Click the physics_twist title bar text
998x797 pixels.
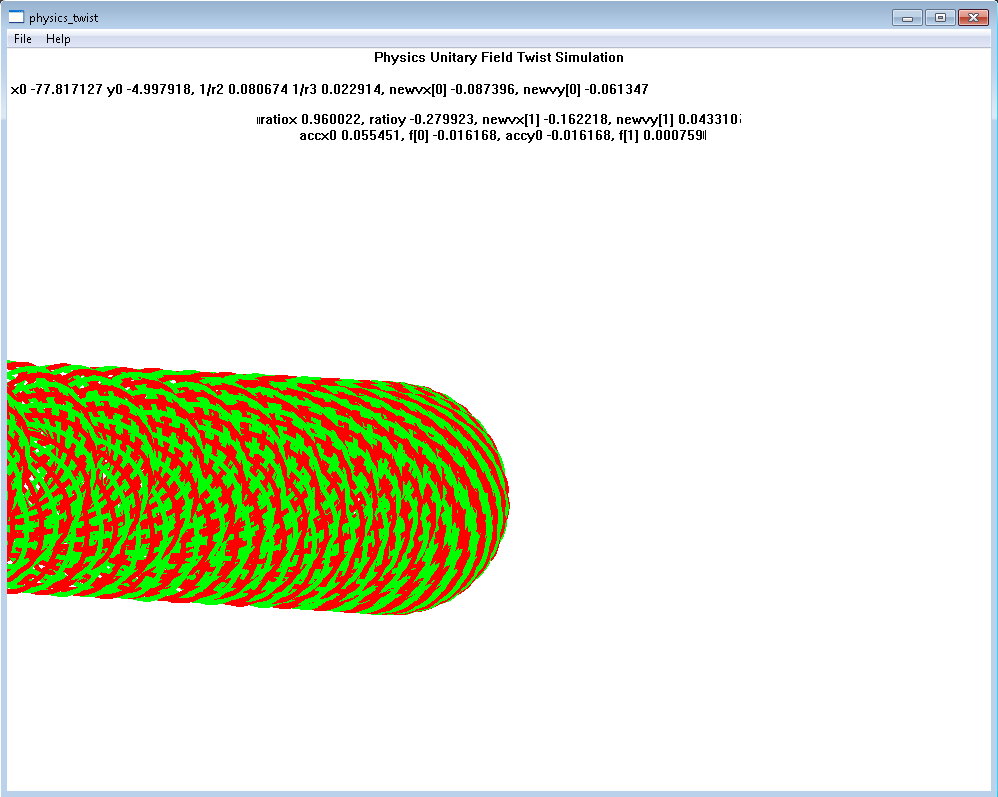64,18
